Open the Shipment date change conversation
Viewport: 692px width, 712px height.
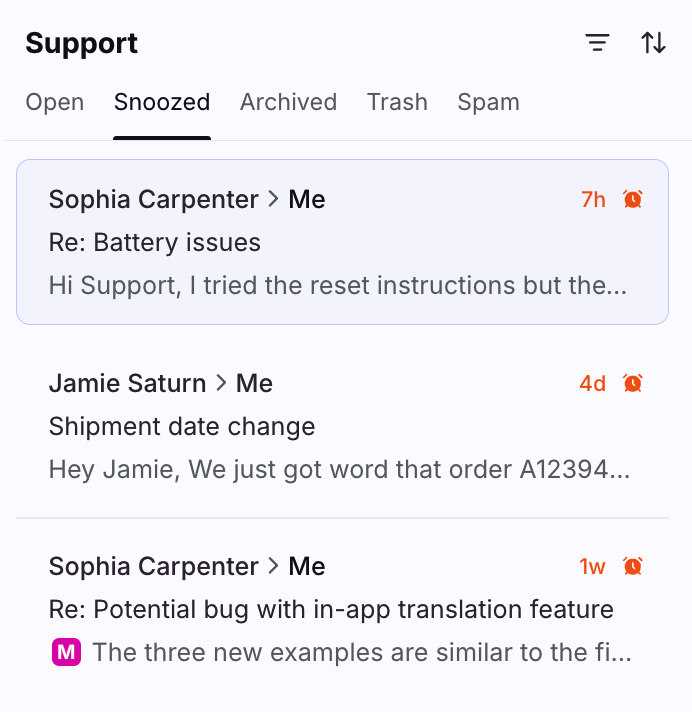coord(182,426)
